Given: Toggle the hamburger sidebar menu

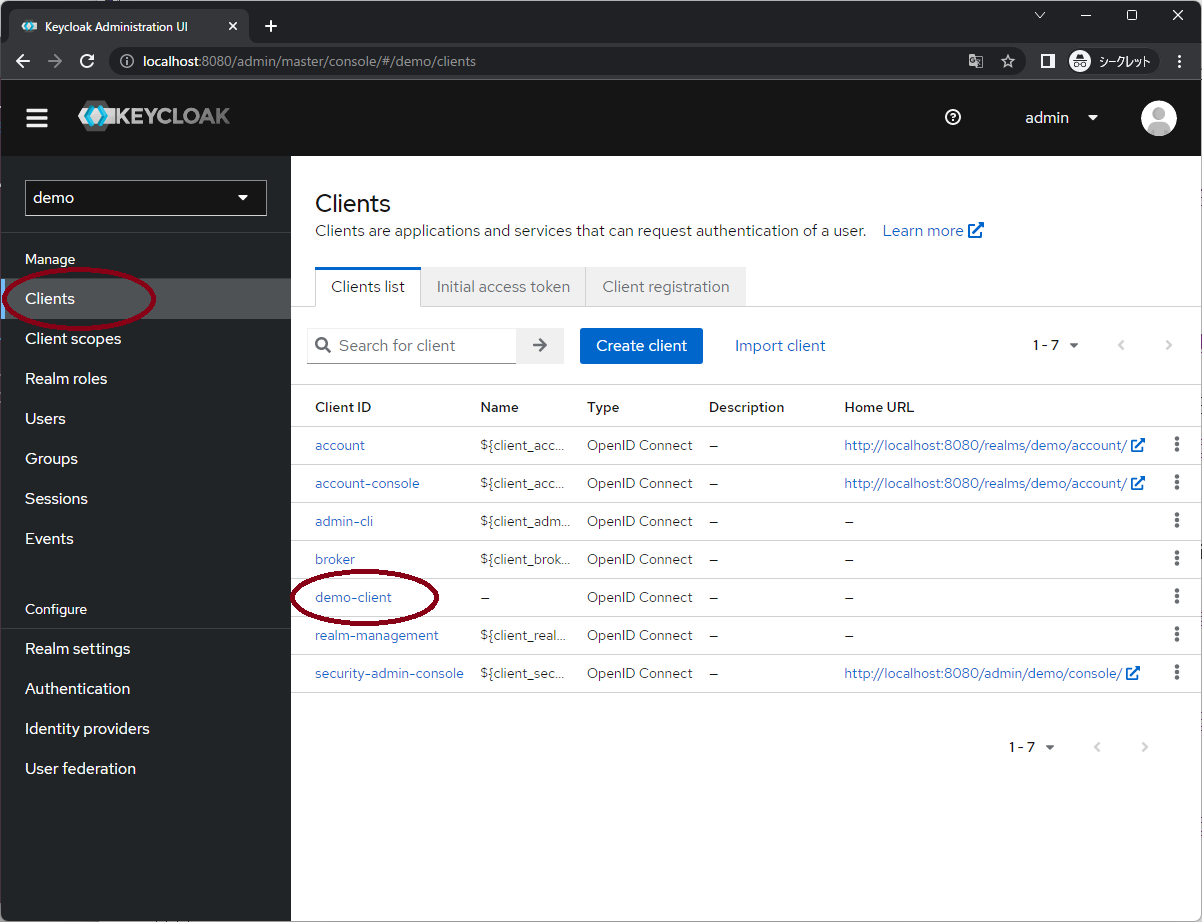Looking at the screenshot, I should 37,118.
